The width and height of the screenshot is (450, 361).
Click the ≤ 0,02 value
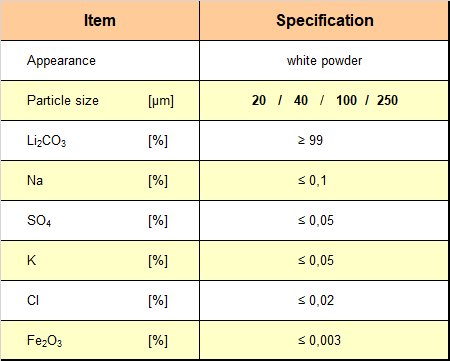(x=316, y=300)
